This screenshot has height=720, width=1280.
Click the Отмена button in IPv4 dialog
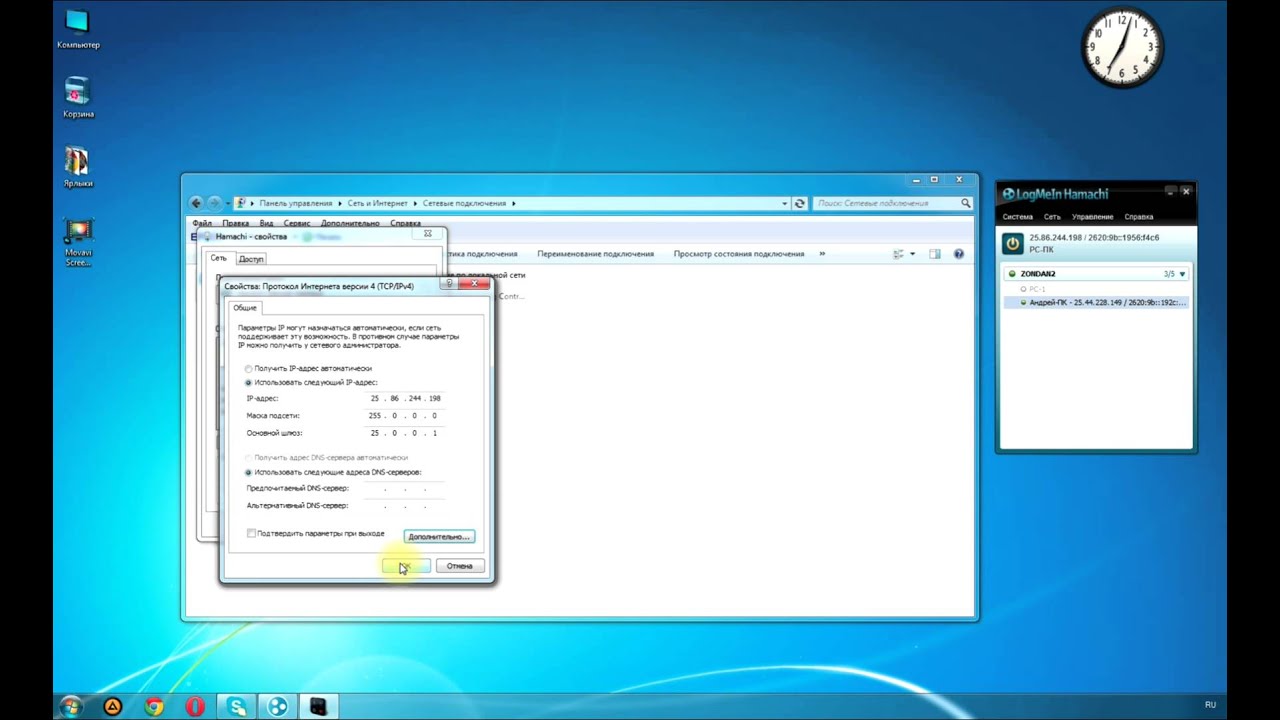tap(460, 566)
